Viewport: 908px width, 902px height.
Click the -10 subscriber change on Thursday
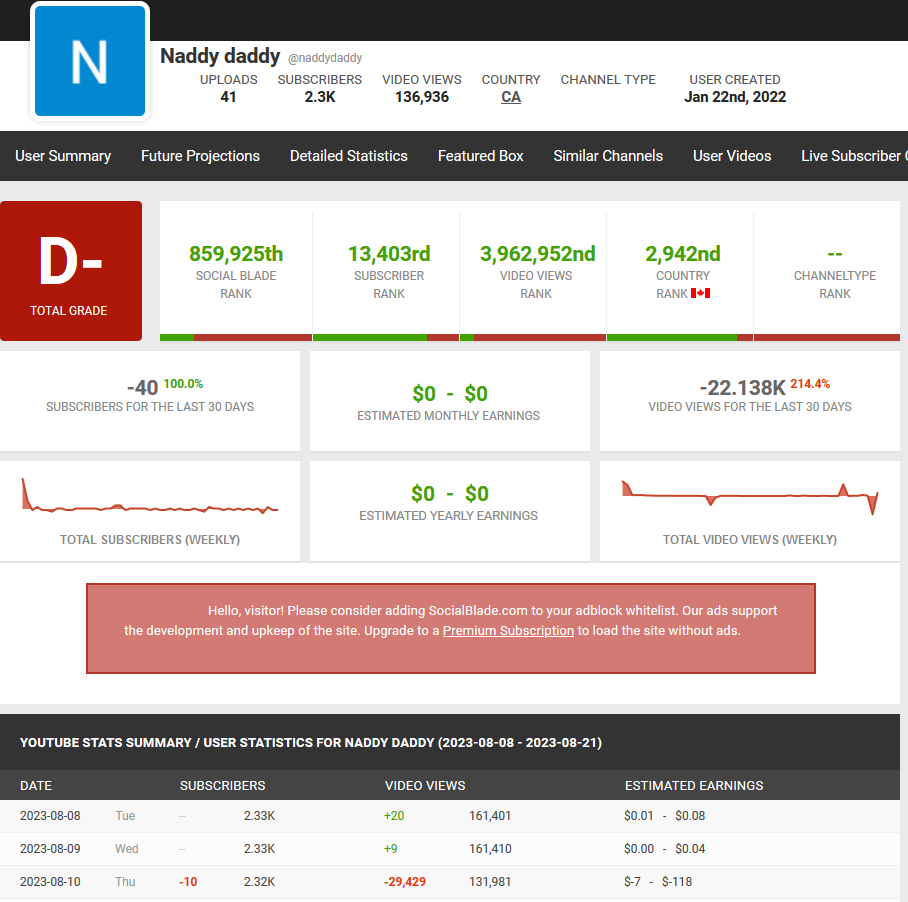click(188, 882)
